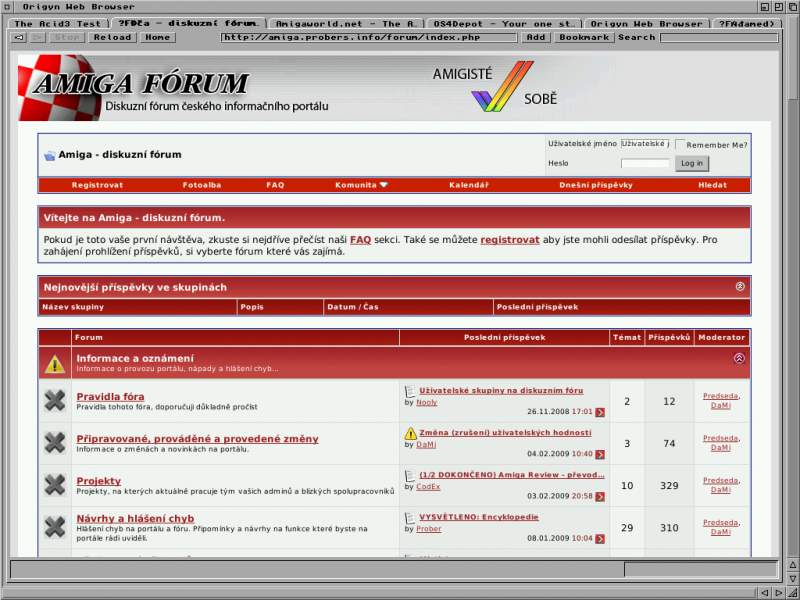Open user Prober profile link
800x600 pixels.
click(429, 529)
